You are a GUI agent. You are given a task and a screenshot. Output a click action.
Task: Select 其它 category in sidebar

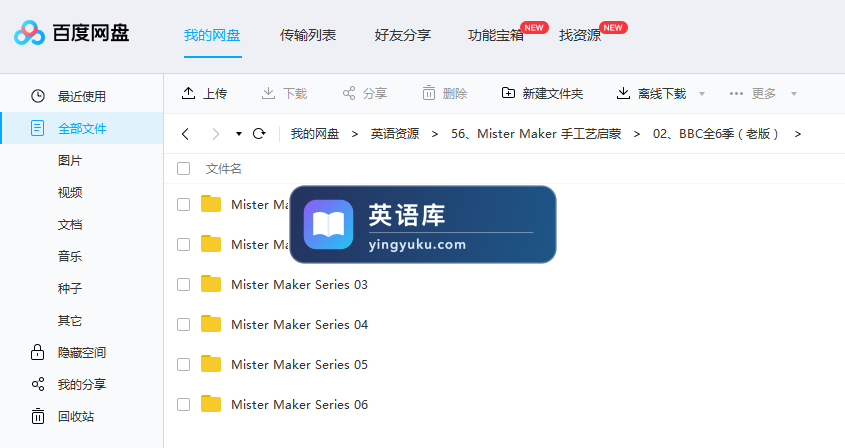70,320
